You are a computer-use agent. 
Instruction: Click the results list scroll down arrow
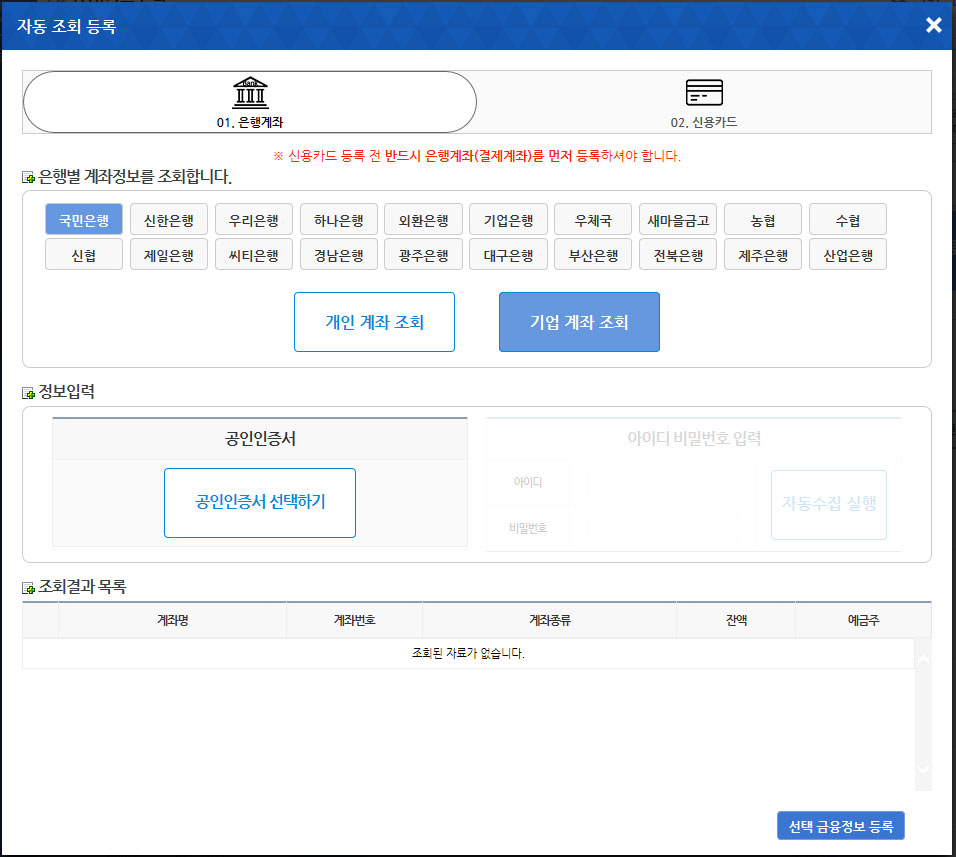(x=924, y=770)
